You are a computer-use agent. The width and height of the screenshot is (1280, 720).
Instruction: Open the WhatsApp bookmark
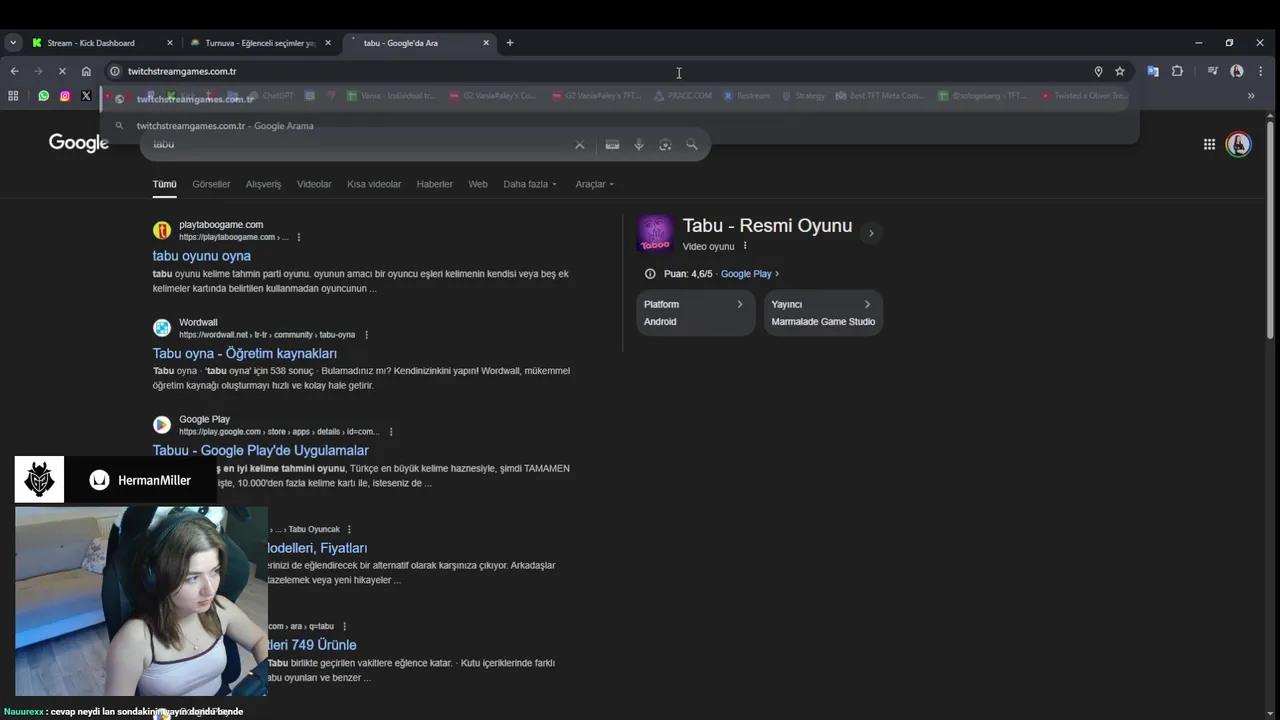pyautogui.click(x=44, y=96)
